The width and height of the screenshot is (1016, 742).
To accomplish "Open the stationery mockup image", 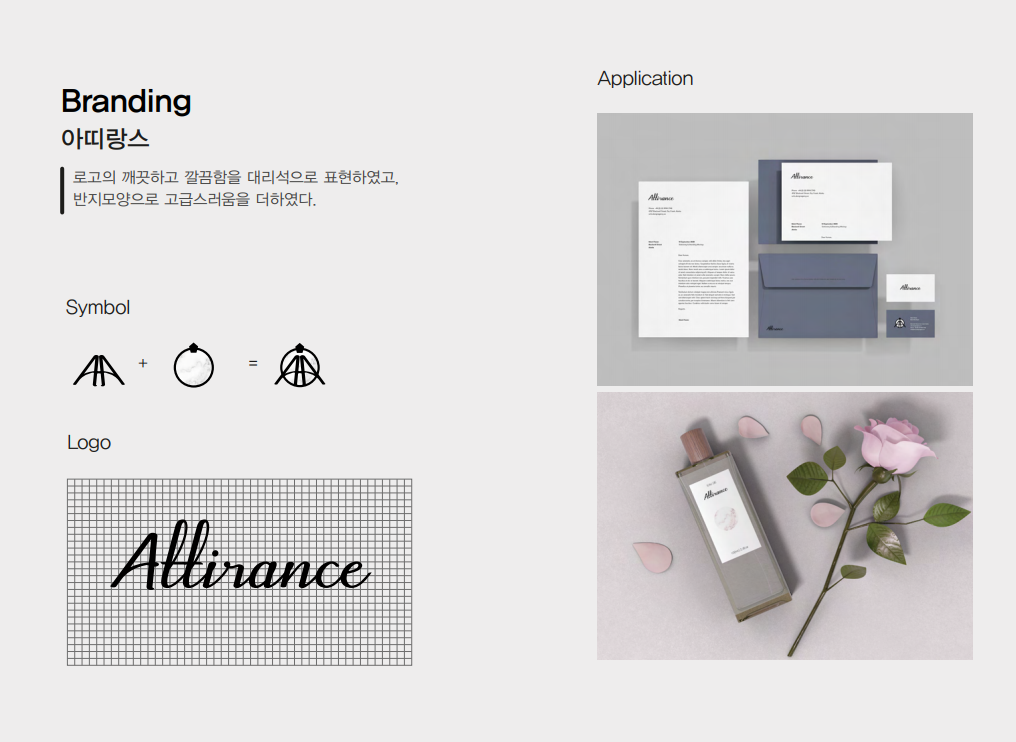I will pyautogui.click(x=784, y=249).
